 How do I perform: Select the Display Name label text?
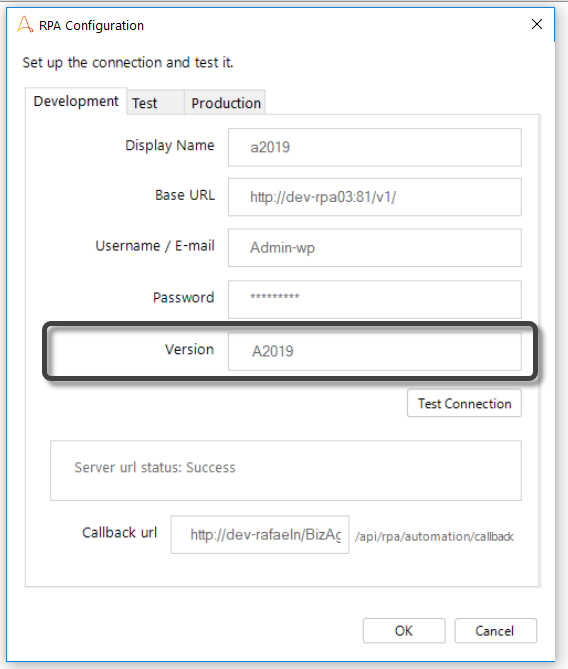(170, 145)
